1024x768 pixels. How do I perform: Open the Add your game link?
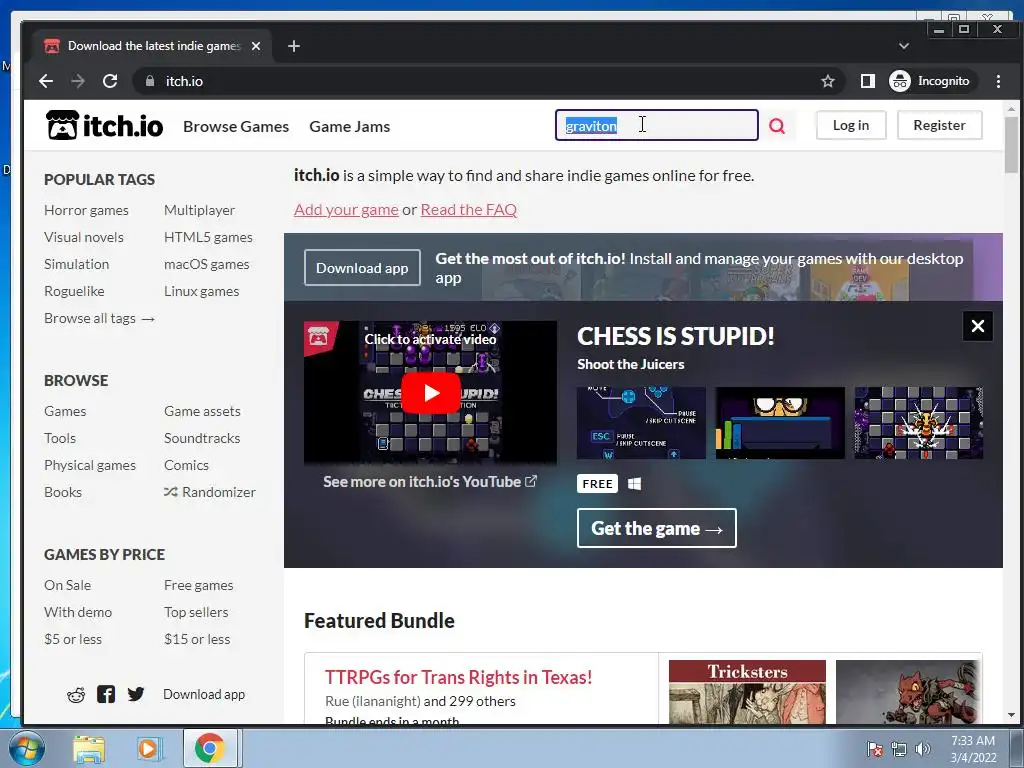click(346, 210)
